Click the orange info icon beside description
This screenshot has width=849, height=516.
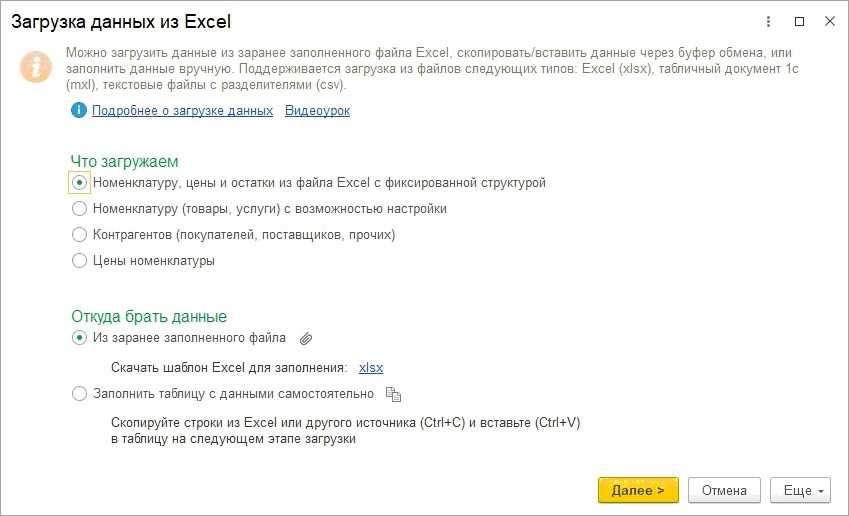click(x=36, y=67)
